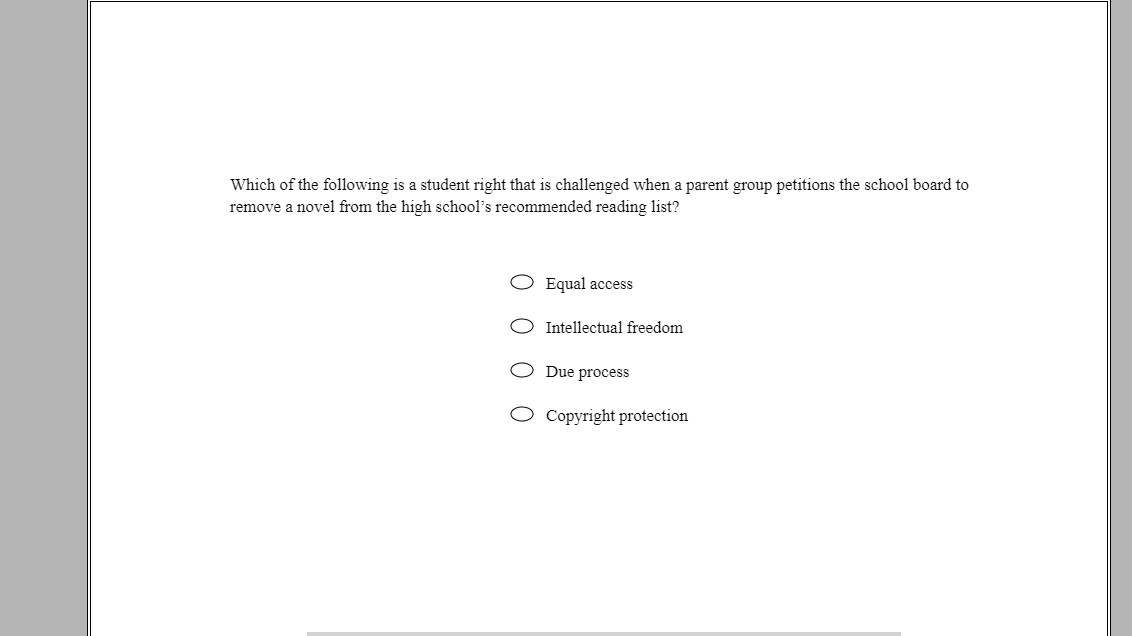Select the Due process radio button
This screenshot has width=1132, height=636.
click(521, 370)
